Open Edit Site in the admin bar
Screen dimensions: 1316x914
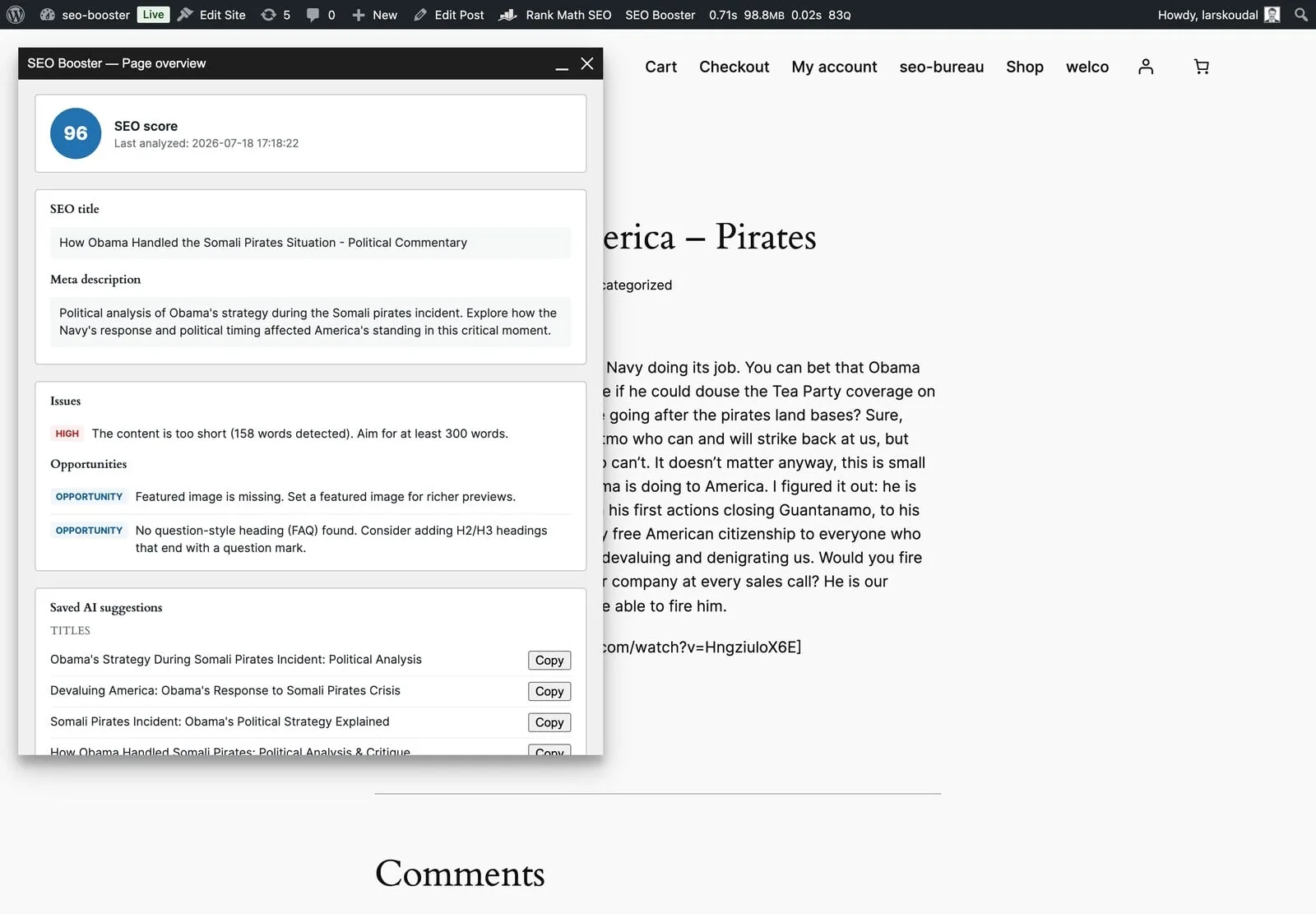pyautogui.click(x=212, y=15)
